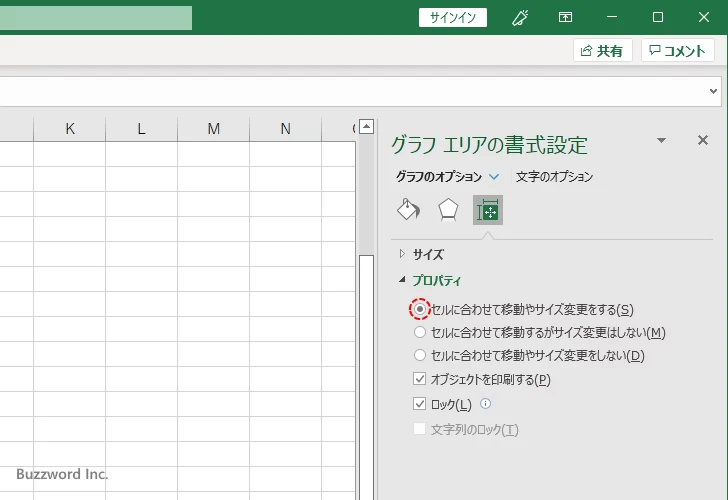Viewport: 728px width, 500px height.
Task: Click the coming soon megaphone icon
Action: [x=520, y=18]
